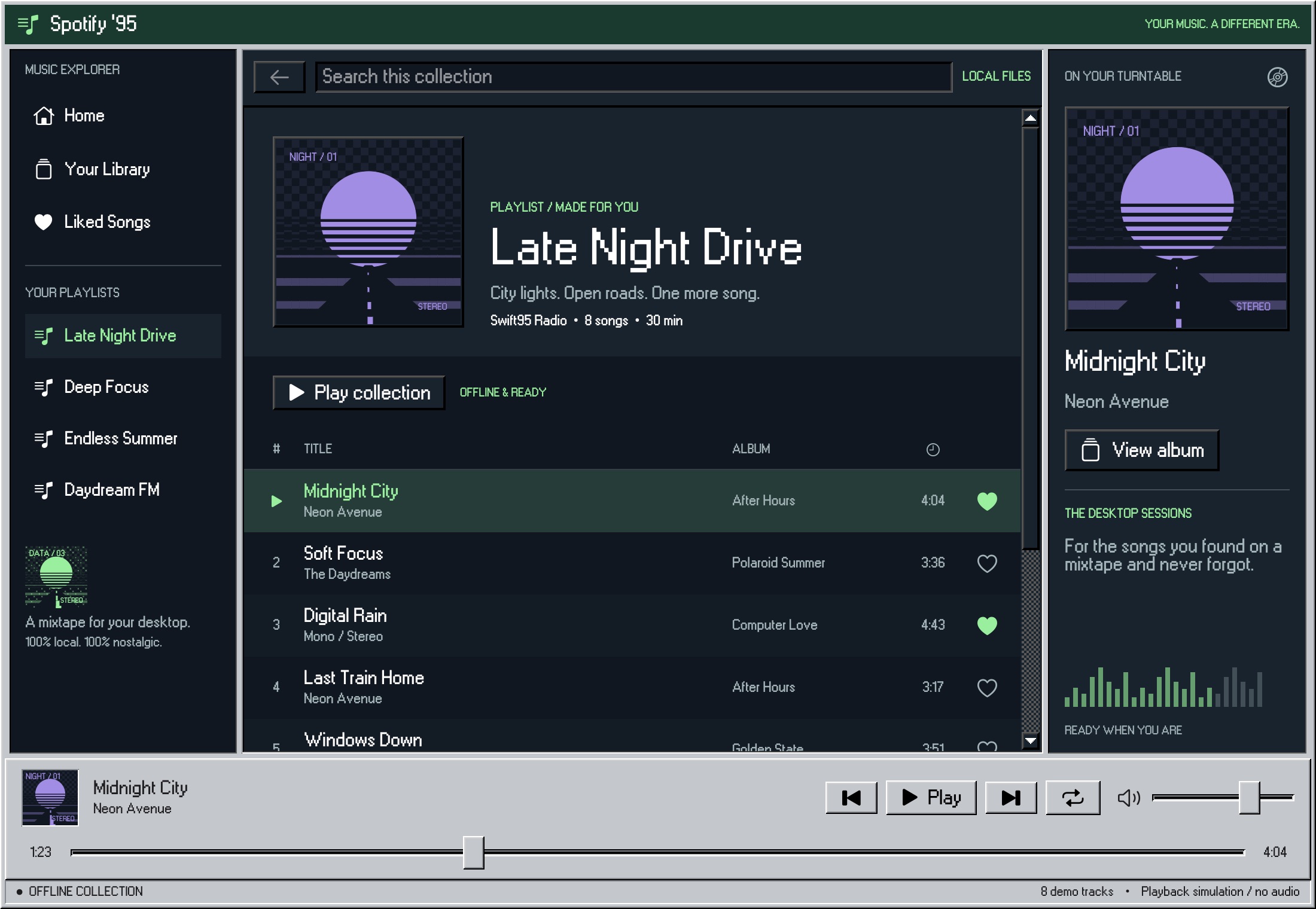Click the back arrow button
This screenshot has width=1316, height=909.
tap(279, 77)
